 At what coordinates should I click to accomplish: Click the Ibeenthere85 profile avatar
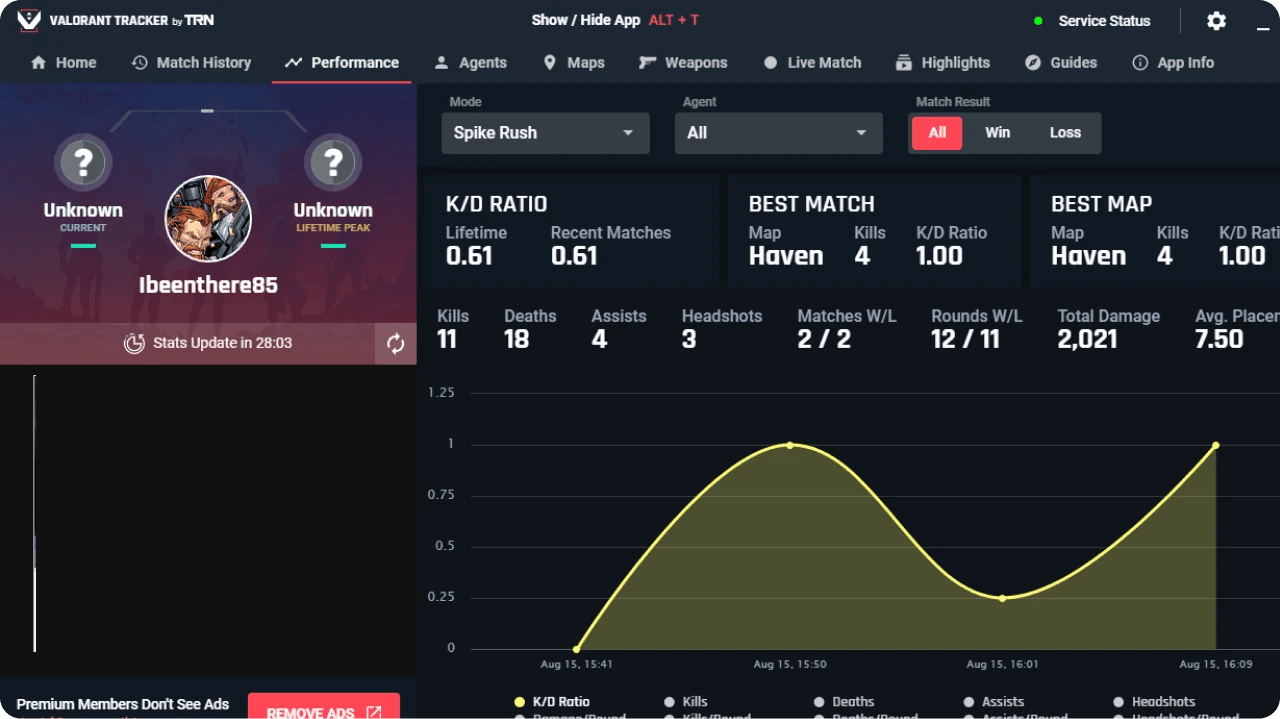(x=208, y=219)
